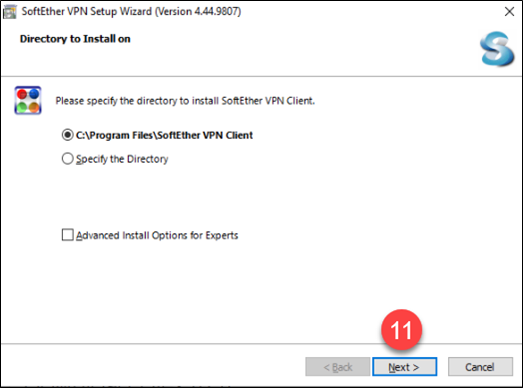Screen dimensions: 523x388
Task: Click the Specify the Directory label text
Action: 122,159
